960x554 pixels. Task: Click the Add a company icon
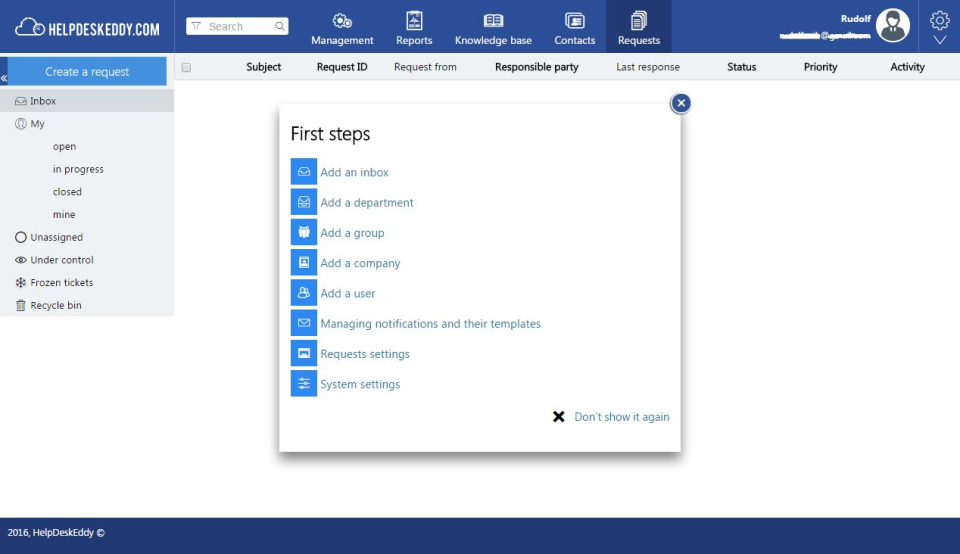(303, 263)
